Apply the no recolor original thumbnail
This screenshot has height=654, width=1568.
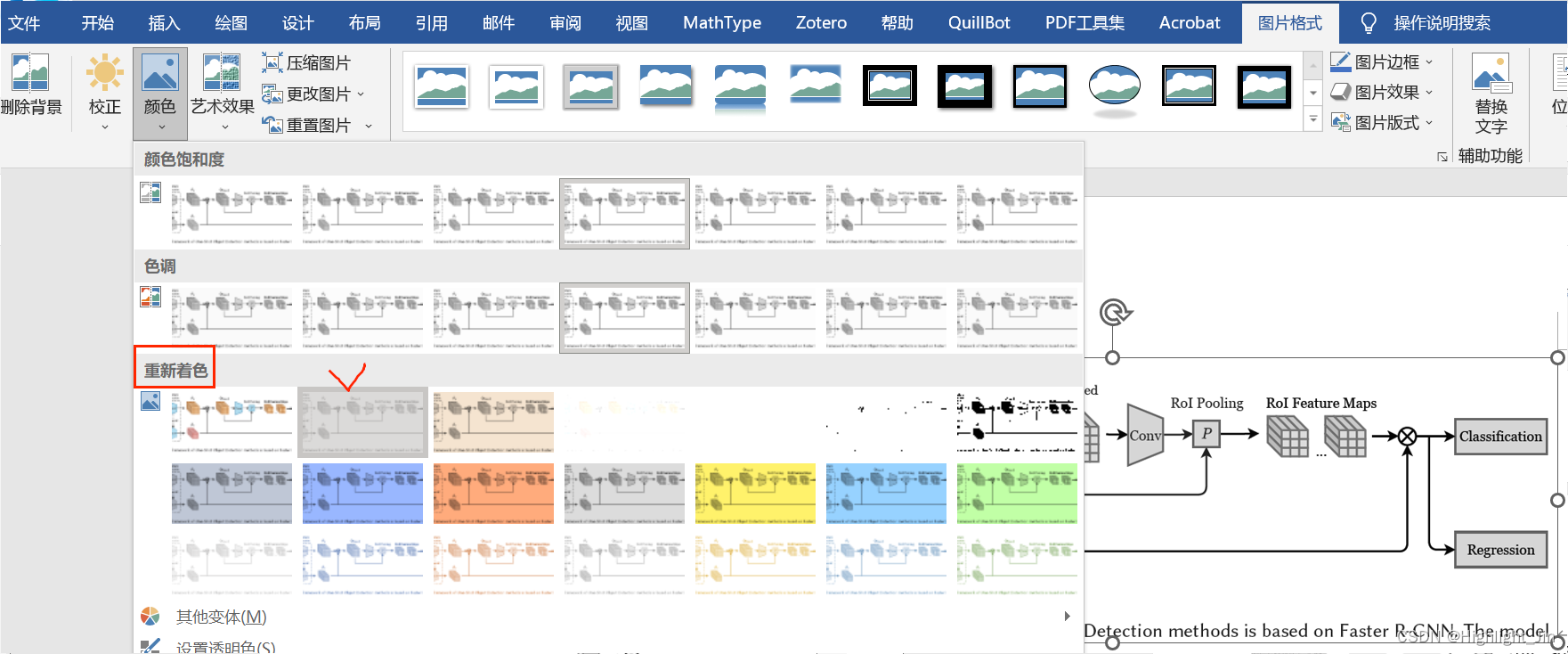[232, 422]
